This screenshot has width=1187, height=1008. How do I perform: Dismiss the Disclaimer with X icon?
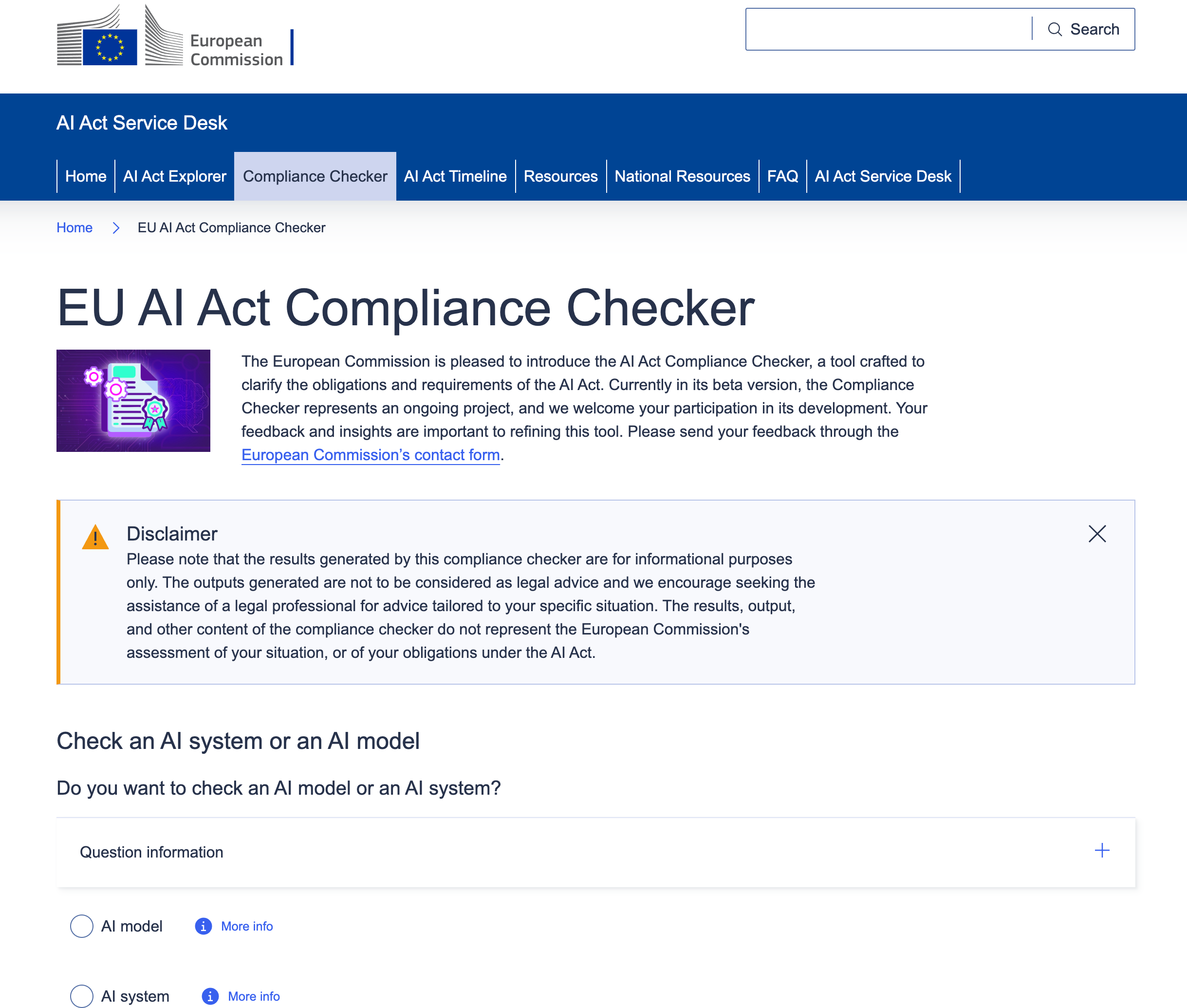pyautogui.click(x=1097, y=534)
